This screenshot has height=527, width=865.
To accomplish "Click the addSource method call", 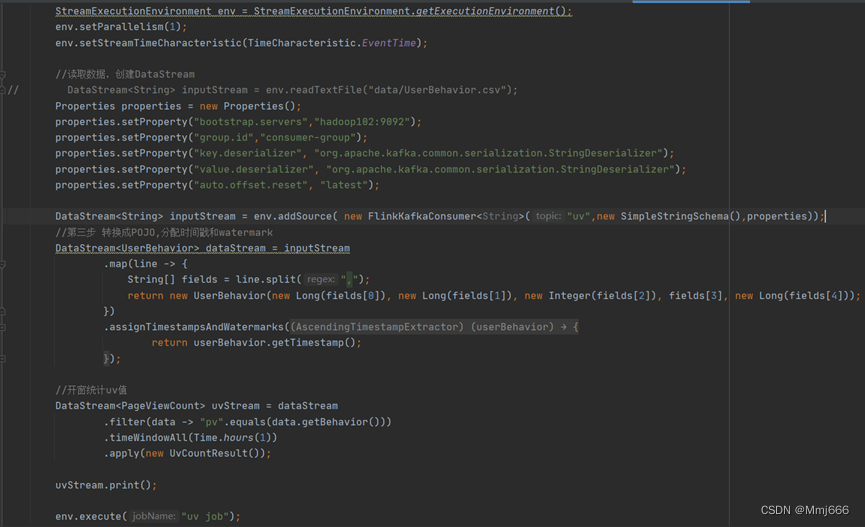I will (305, 216).
